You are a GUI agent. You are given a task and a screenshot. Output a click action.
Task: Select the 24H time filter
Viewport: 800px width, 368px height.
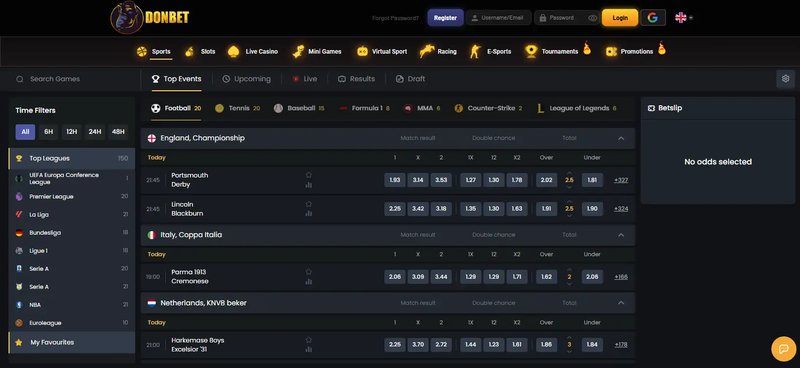point(95,132)
